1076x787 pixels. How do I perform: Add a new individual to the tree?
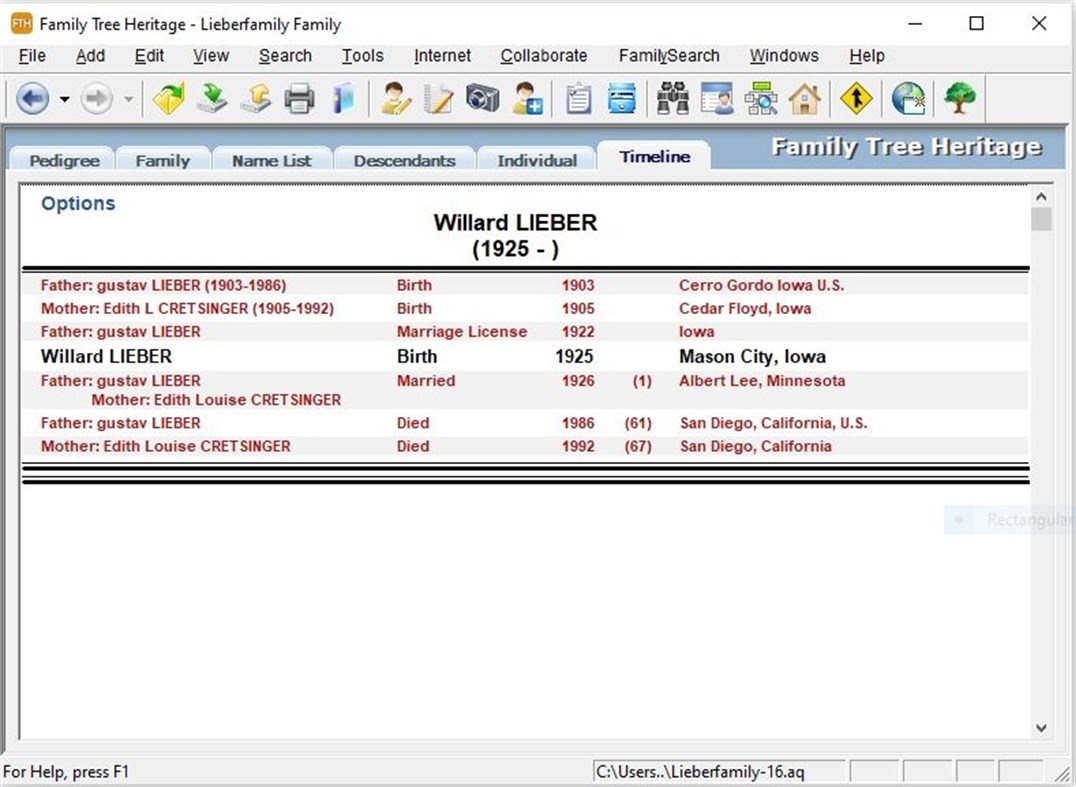coord(528,98)
